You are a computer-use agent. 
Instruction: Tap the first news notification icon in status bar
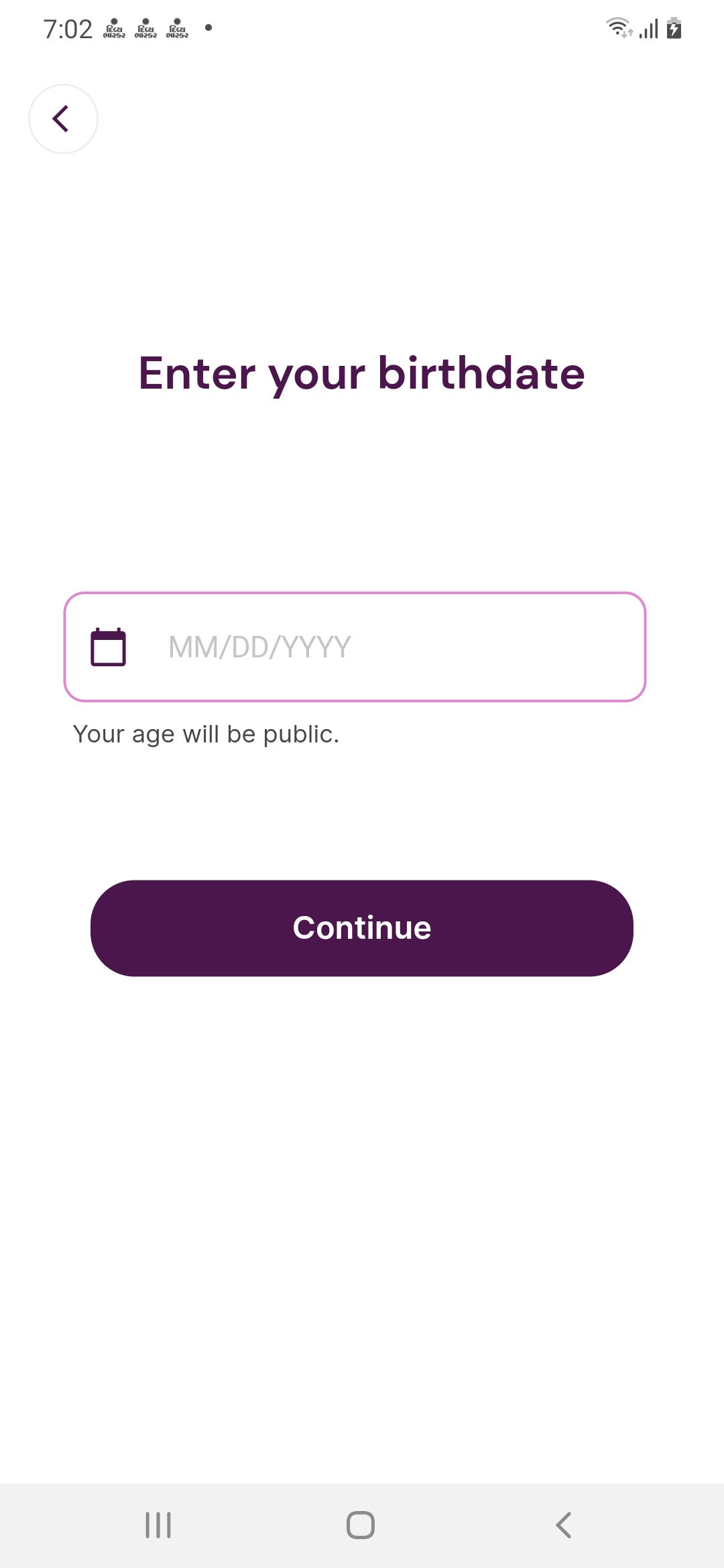tap(114, 29)
